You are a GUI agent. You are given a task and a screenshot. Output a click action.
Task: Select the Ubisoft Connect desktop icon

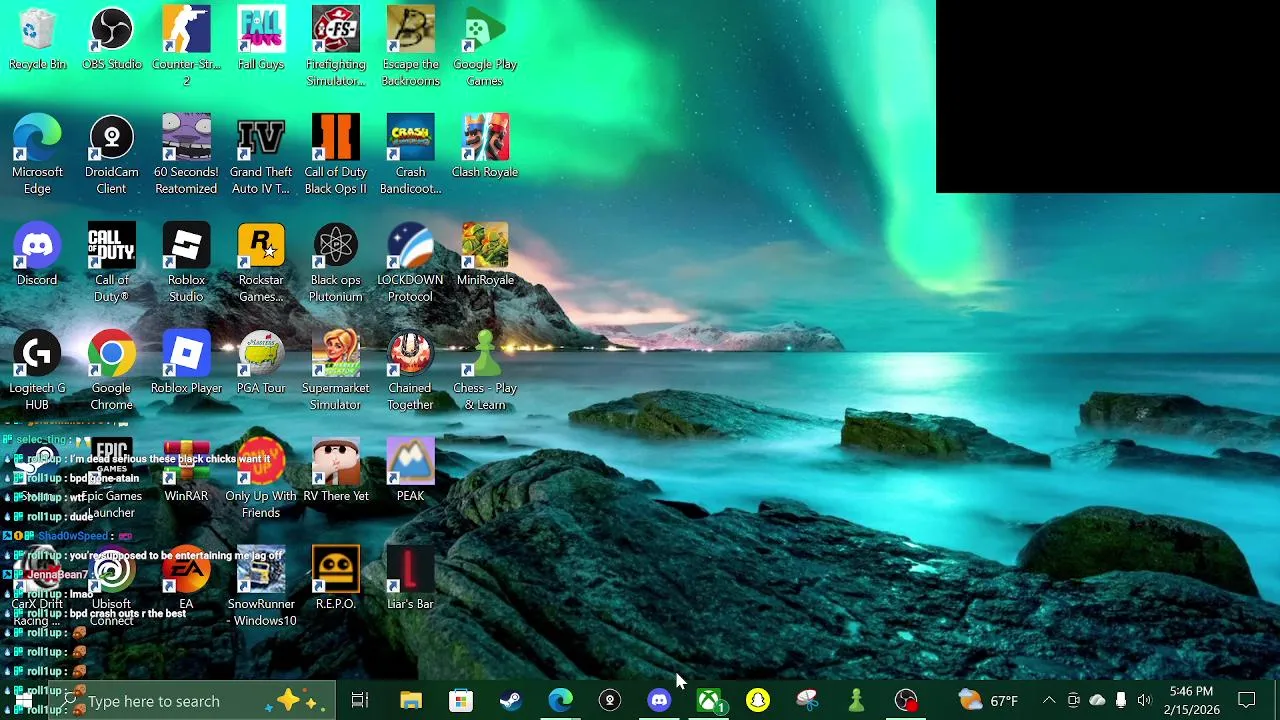[x=111, y=587]
